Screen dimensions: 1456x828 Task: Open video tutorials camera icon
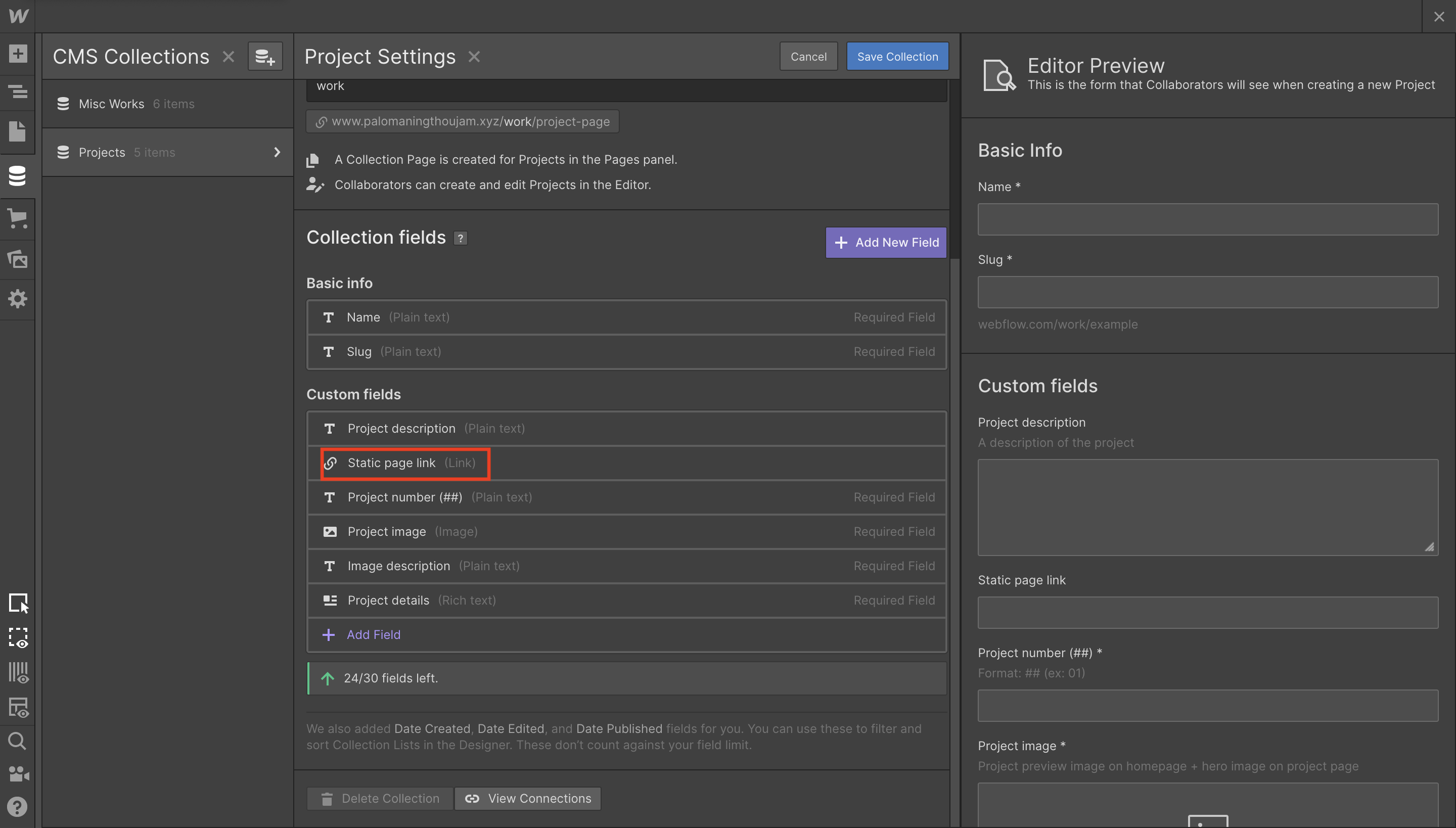coord(18,773)
